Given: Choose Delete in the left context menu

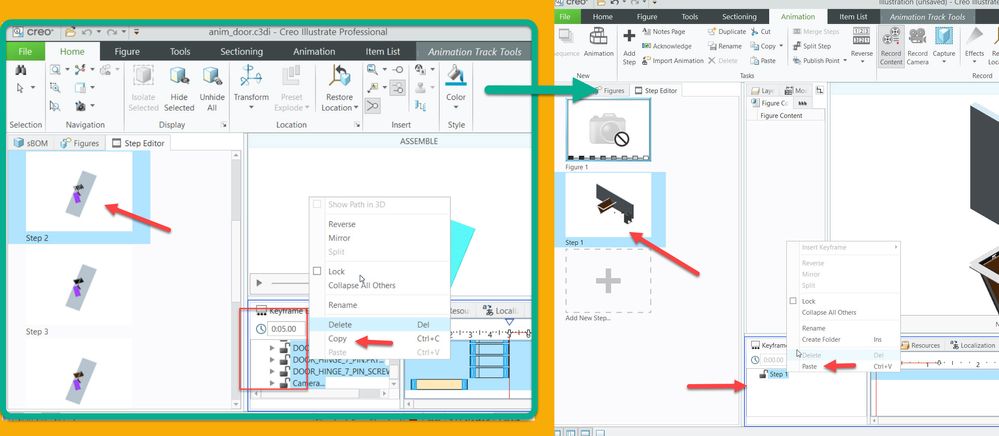Looking at the screenshot, I should tap(340, 324).
